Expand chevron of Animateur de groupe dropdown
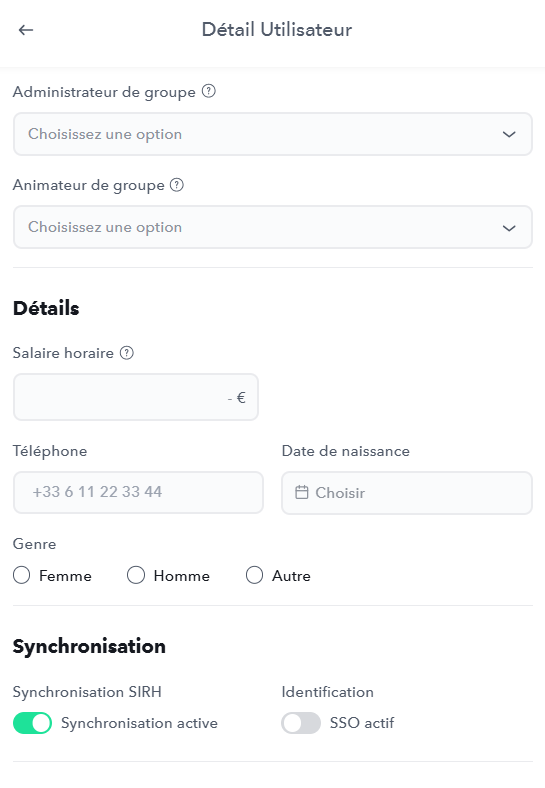Image resolution: width=545 pixels, height=788 pixels. pyautogui.click(x=509, y=228)
